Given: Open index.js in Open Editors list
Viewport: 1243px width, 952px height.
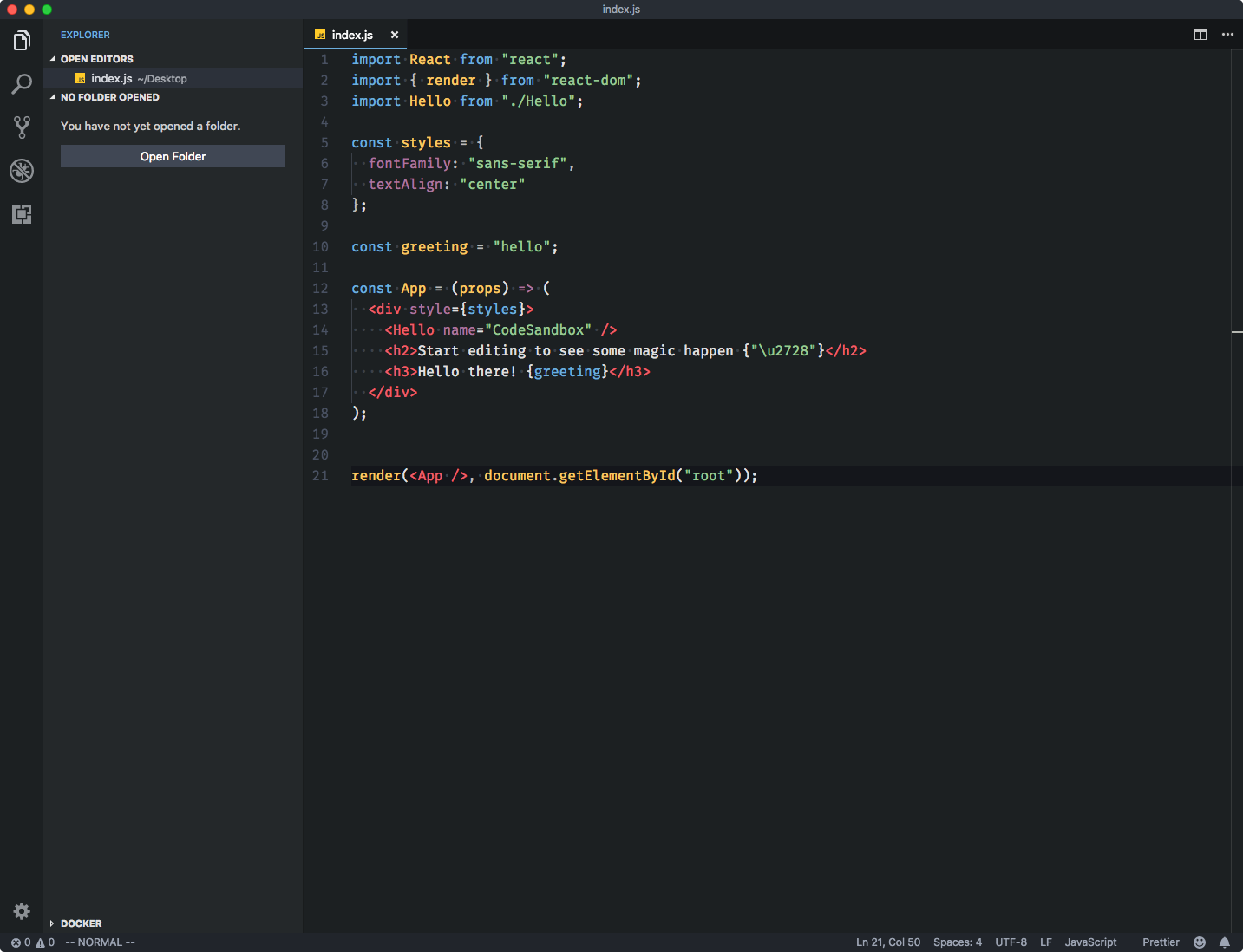Looking at the screenshot, I should [x=173, y=78].
